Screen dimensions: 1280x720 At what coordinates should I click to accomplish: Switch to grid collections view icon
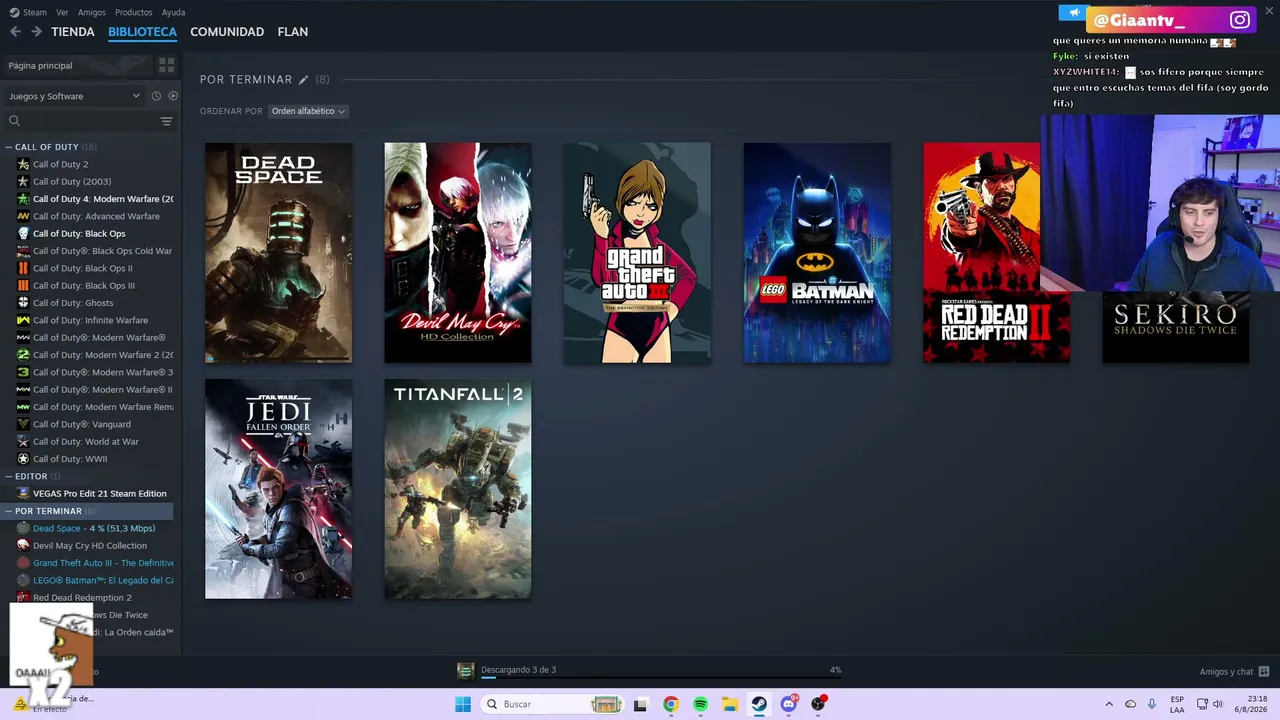(x=166, y=65)
